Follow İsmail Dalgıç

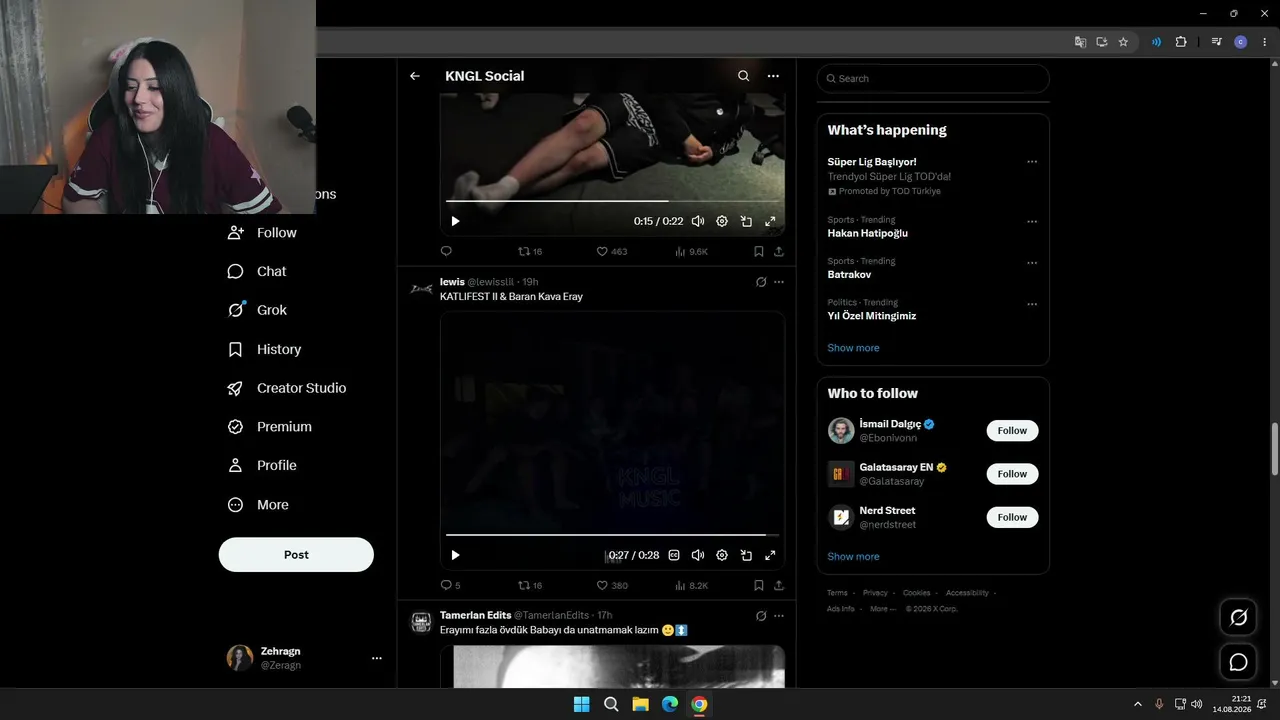click(x=1012, y=431)
